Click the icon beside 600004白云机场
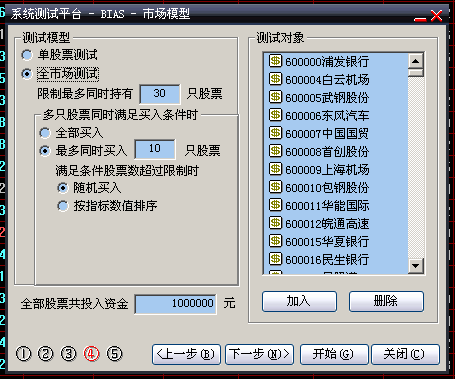Image resolution: width=455 pixels, height=379 pixels. (275, 79)
